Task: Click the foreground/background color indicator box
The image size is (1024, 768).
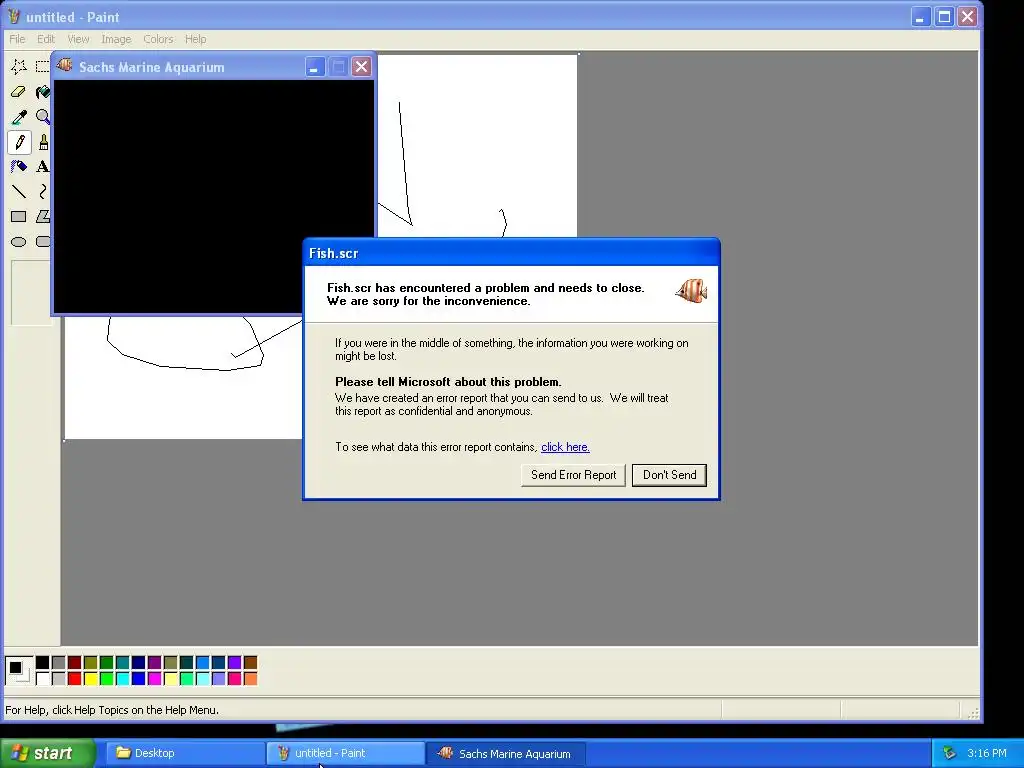Action: (x=18, y=671)
